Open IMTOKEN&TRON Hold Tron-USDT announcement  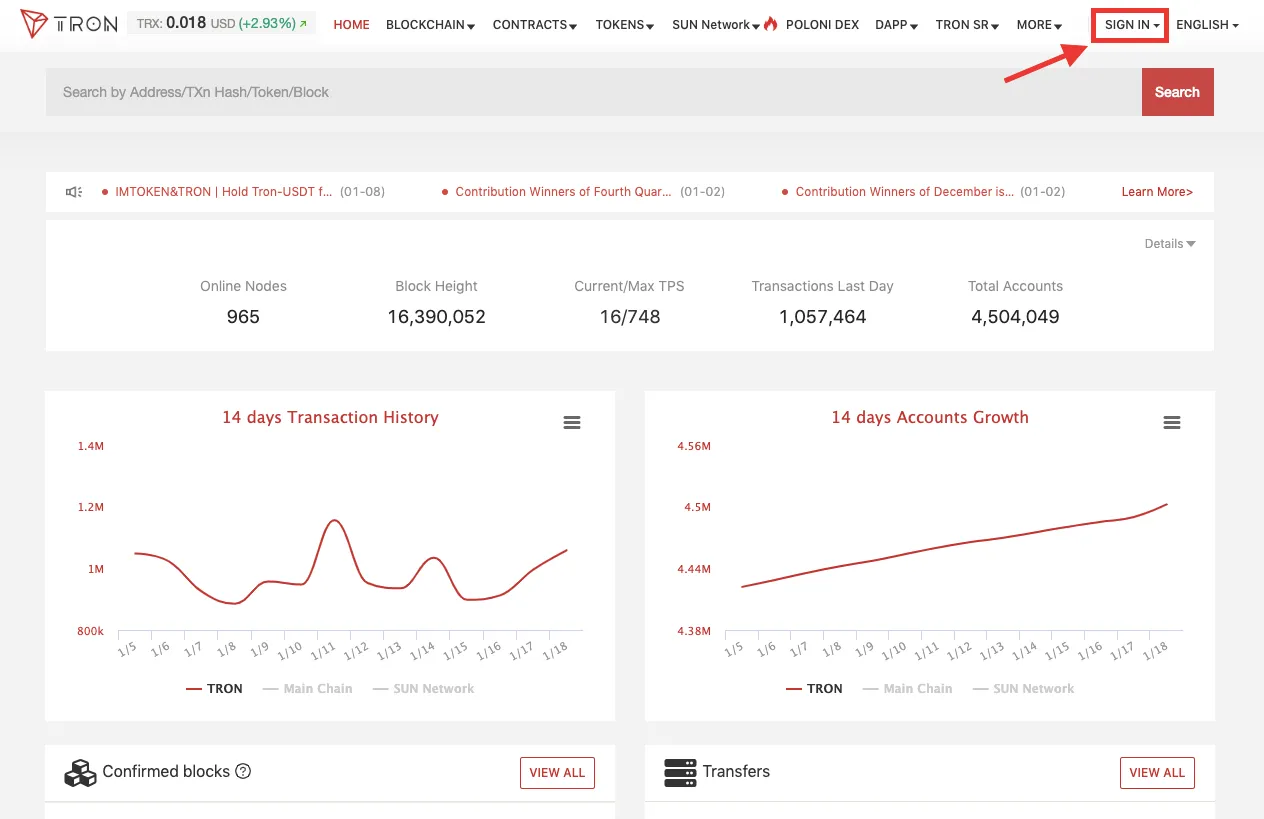[x=223, y=192]
